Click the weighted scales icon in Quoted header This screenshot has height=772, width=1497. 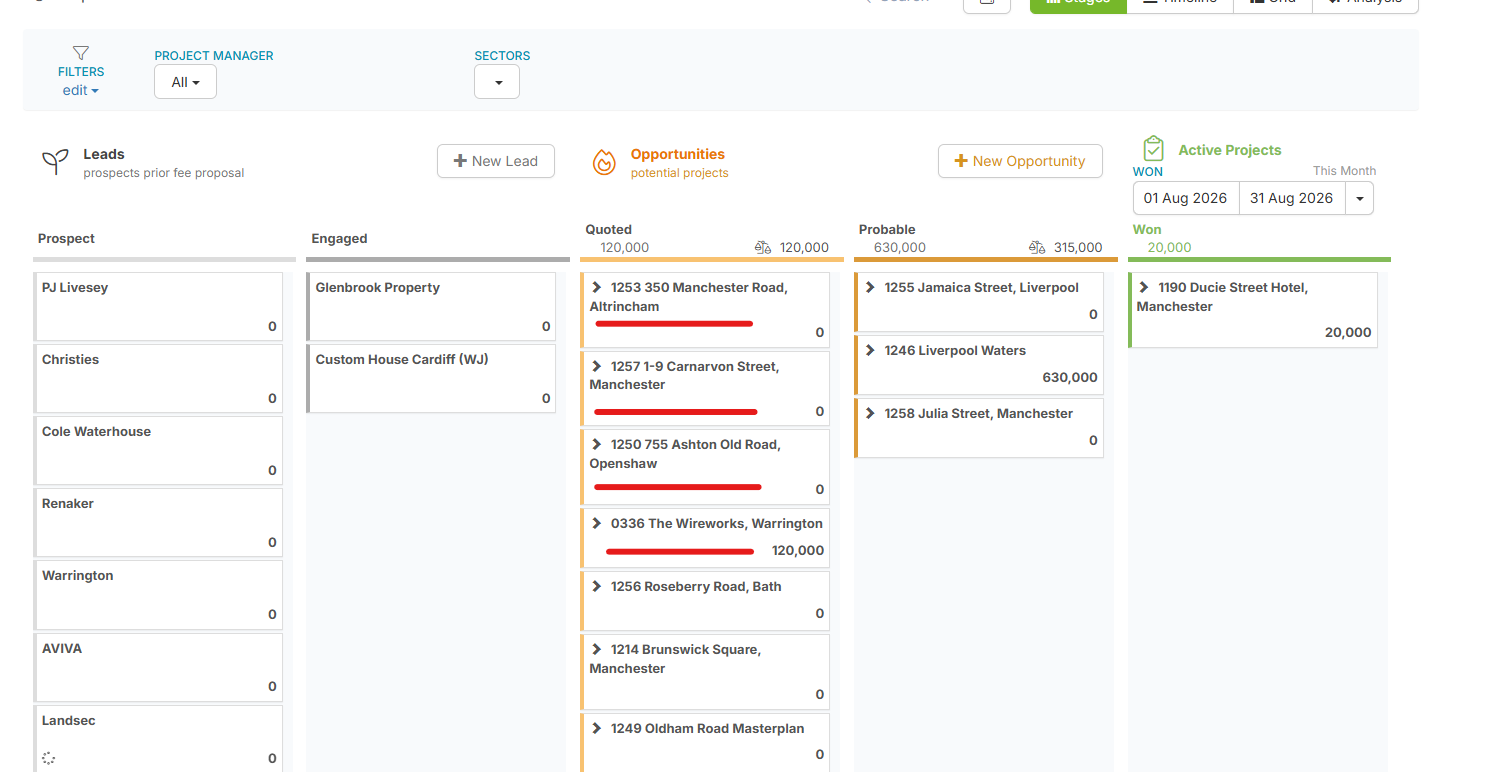[x=763, y=247]
